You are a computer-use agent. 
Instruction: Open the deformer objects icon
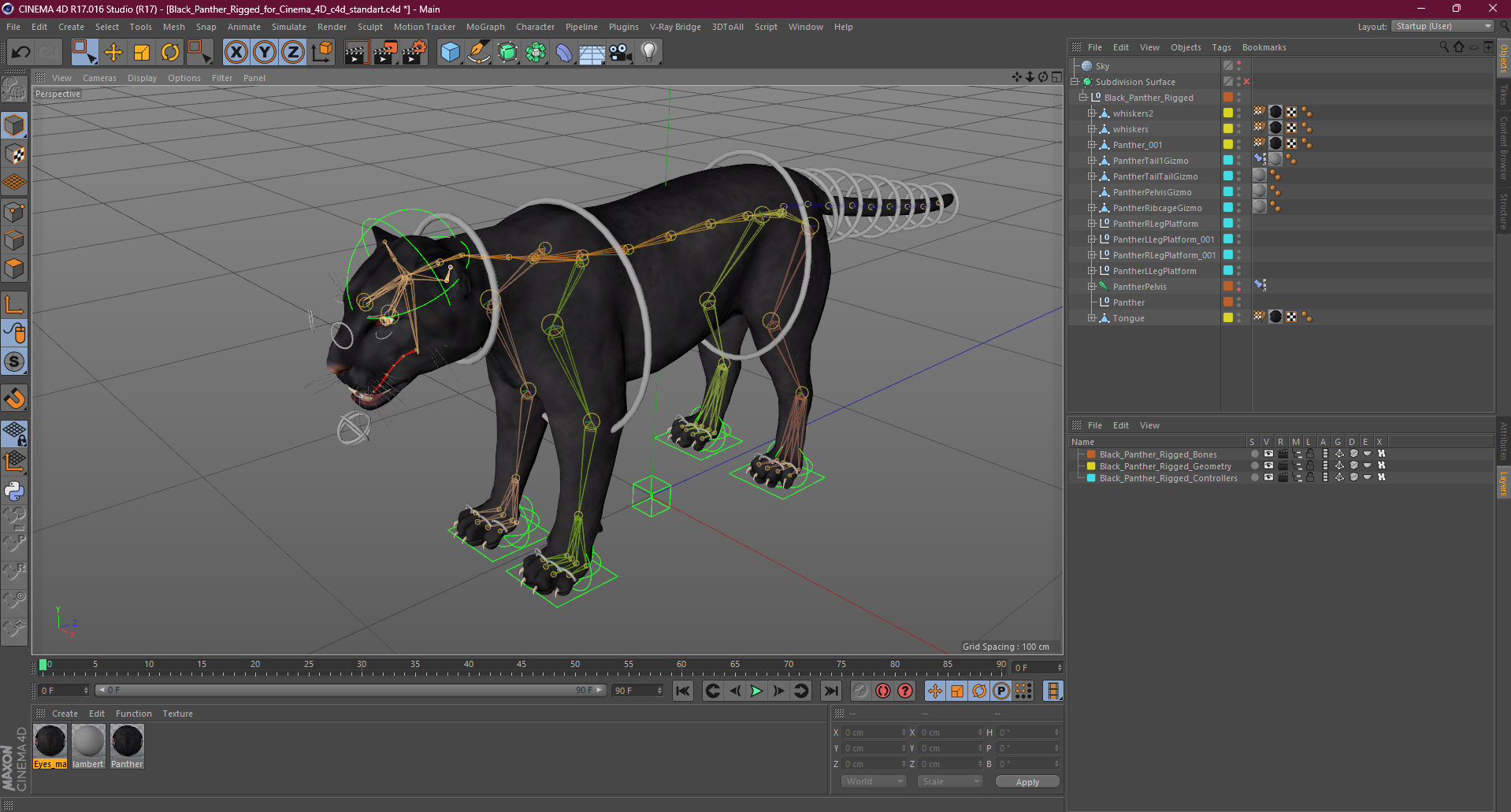coord(564,53)
